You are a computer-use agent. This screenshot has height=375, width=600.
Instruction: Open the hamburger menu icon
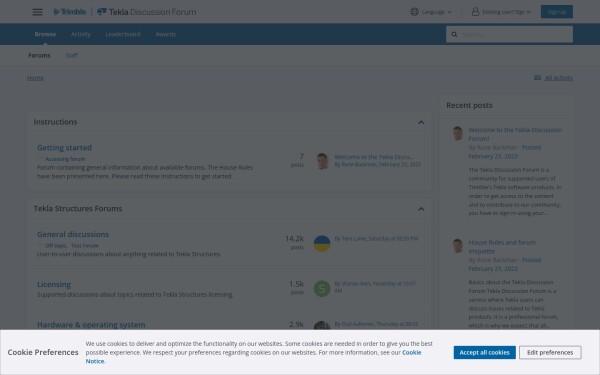click(37, 12)
